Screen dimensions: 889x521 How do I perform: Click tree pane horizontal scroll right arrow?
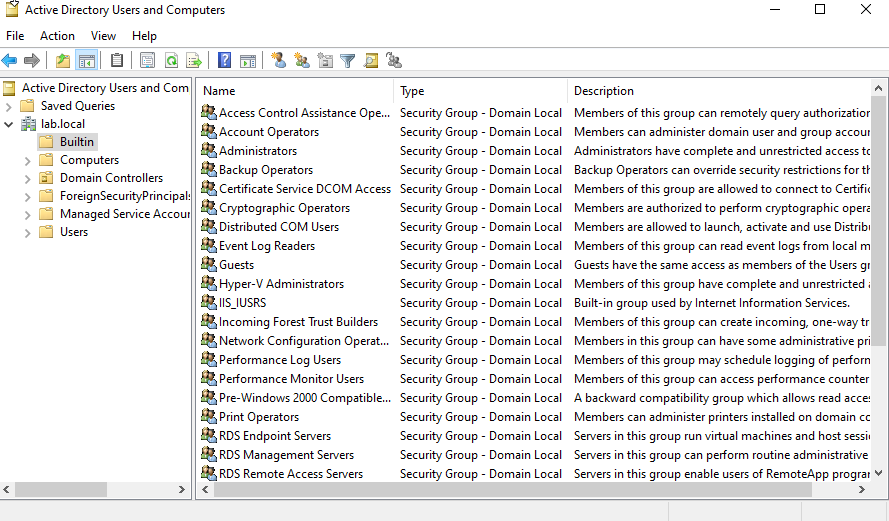point(181,489)
